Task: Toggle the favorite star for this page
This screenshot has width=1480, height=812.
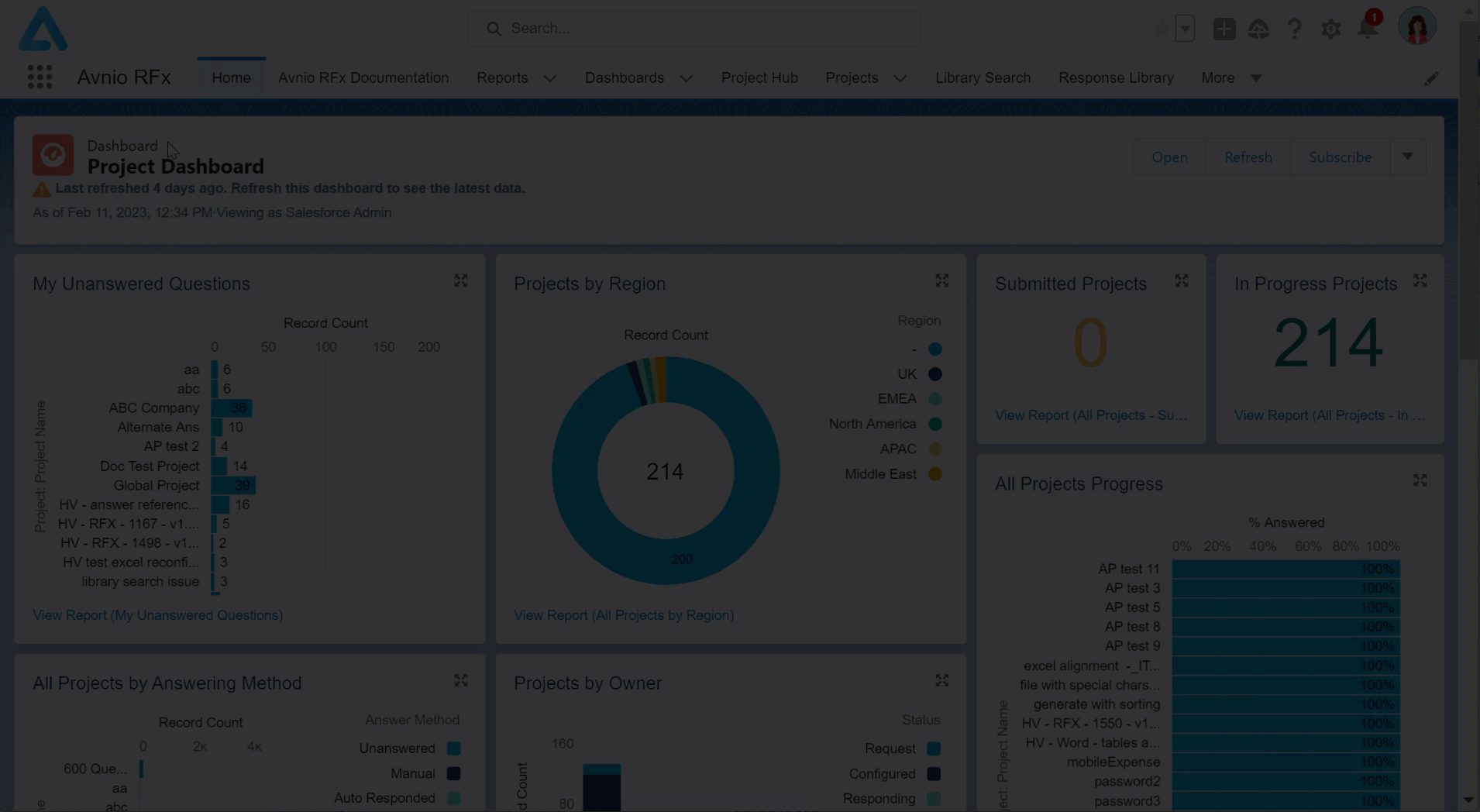Action: (1162, 29)
